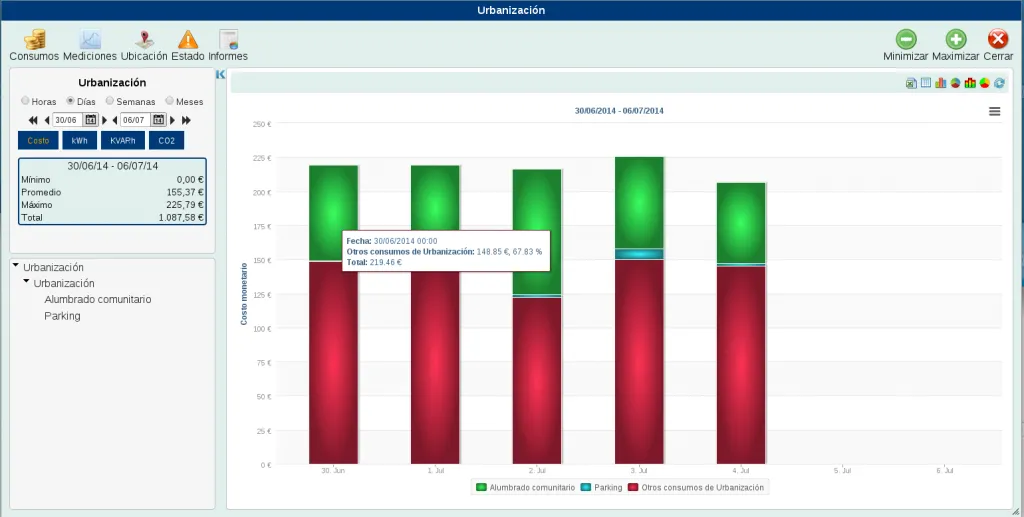Viewport: 1024px width, 517px height.
Task: Open the start date calendar picker
Action: [91, 119]
